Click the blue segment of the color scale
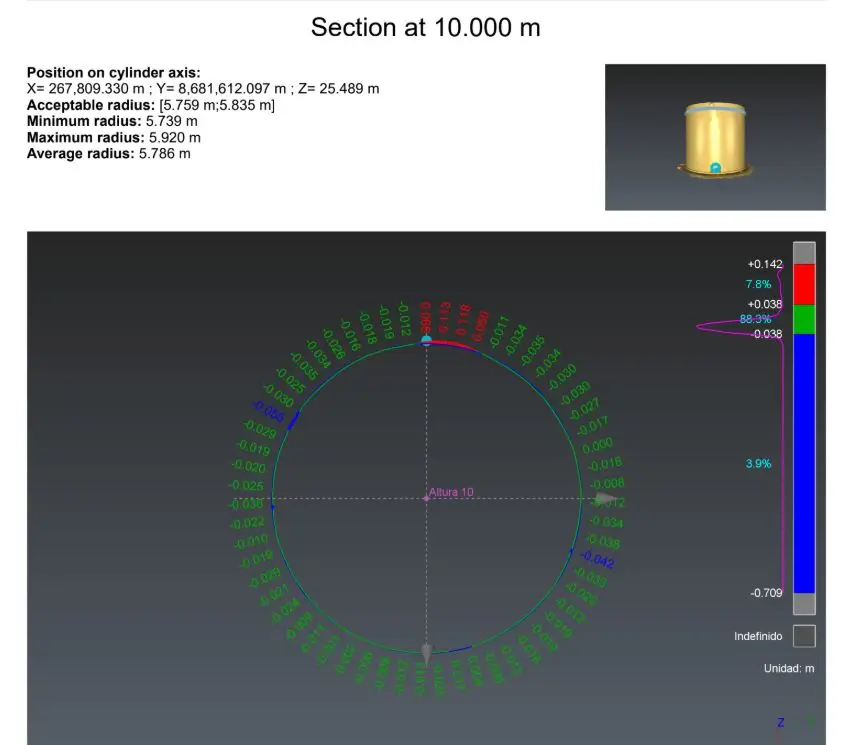The image size is (852, 745). click(804, 463)
